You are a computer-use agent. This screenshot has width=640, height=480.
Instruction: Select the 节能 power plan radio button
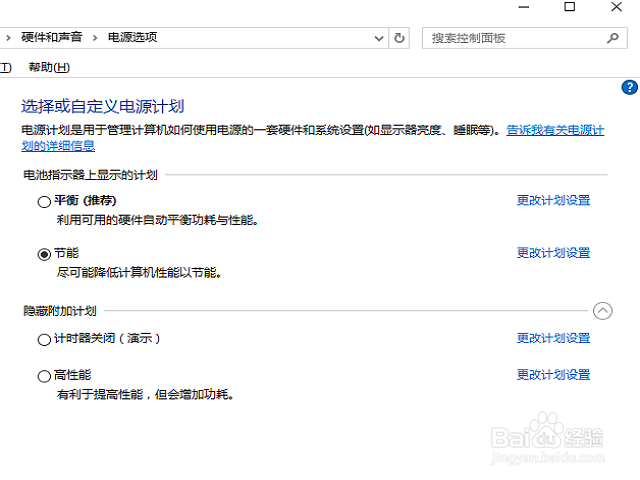tap(44, 254)
